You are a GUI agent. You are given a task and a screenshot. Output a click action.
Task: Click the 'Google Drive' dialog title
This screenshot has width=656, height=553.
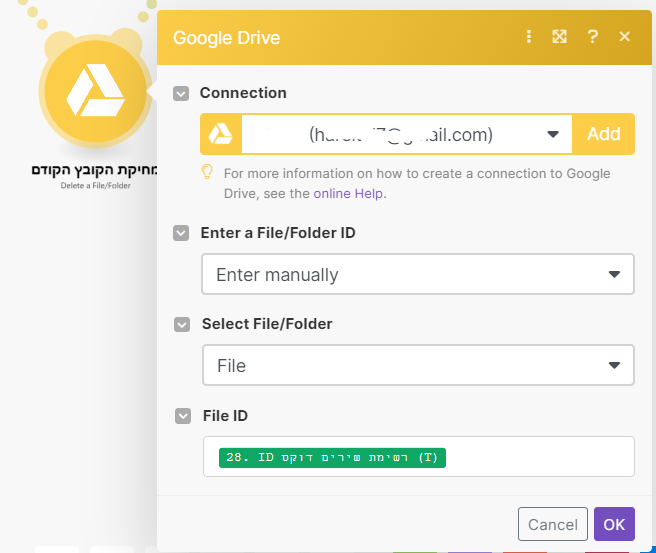[x=226, y=38]
